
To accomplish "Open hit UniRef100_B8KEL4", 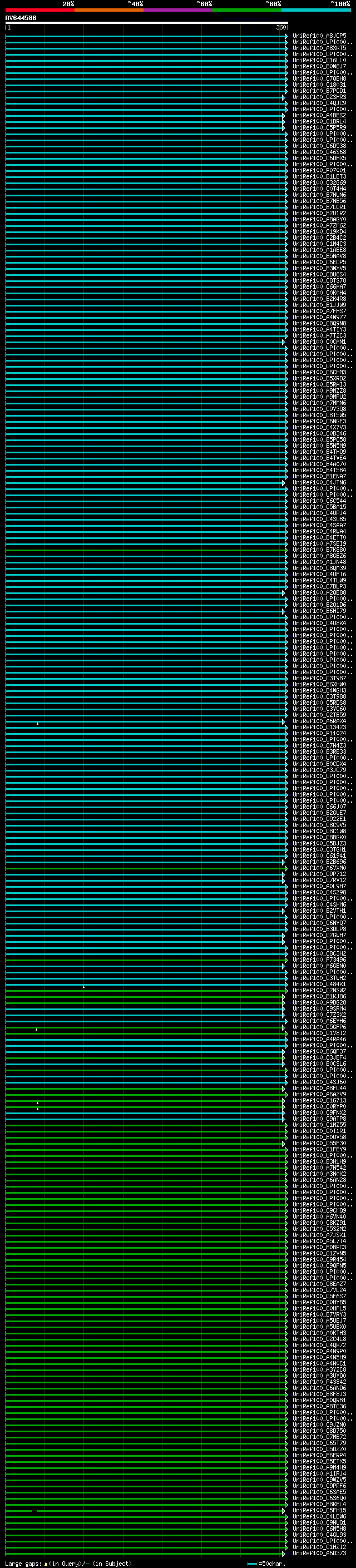I will (x=319, y=1505).
